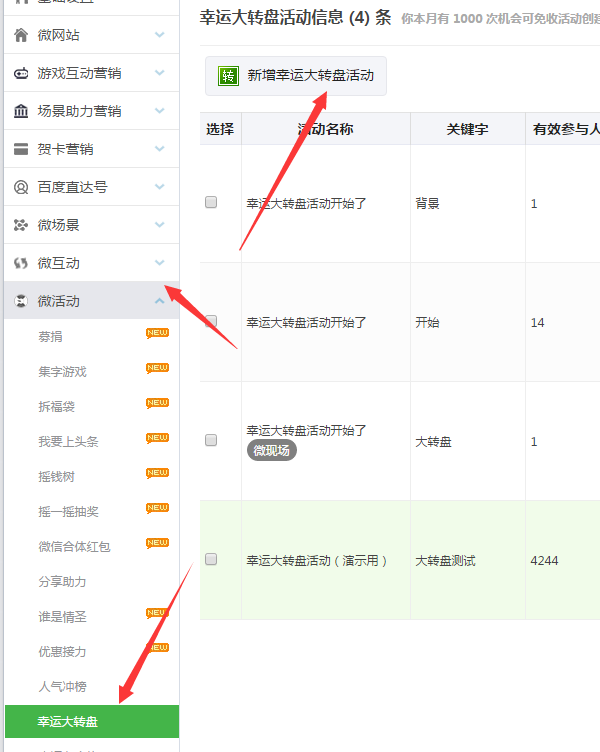
Task: Check the box for the 背景 keyword row
Action: tap(211, 202)
